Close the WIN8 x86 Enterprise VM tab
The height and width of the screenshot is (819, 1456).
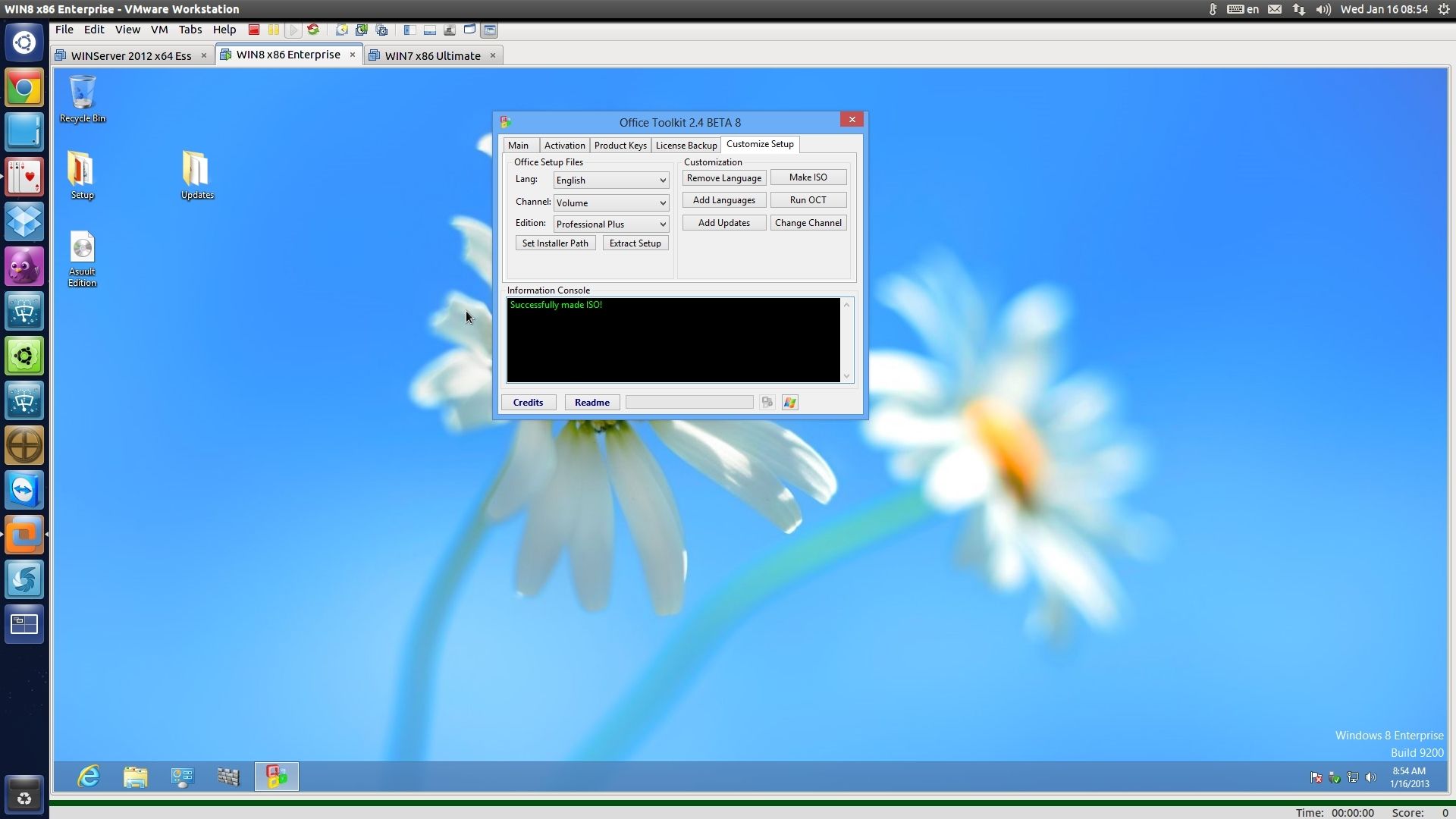(x=353, y=55)
